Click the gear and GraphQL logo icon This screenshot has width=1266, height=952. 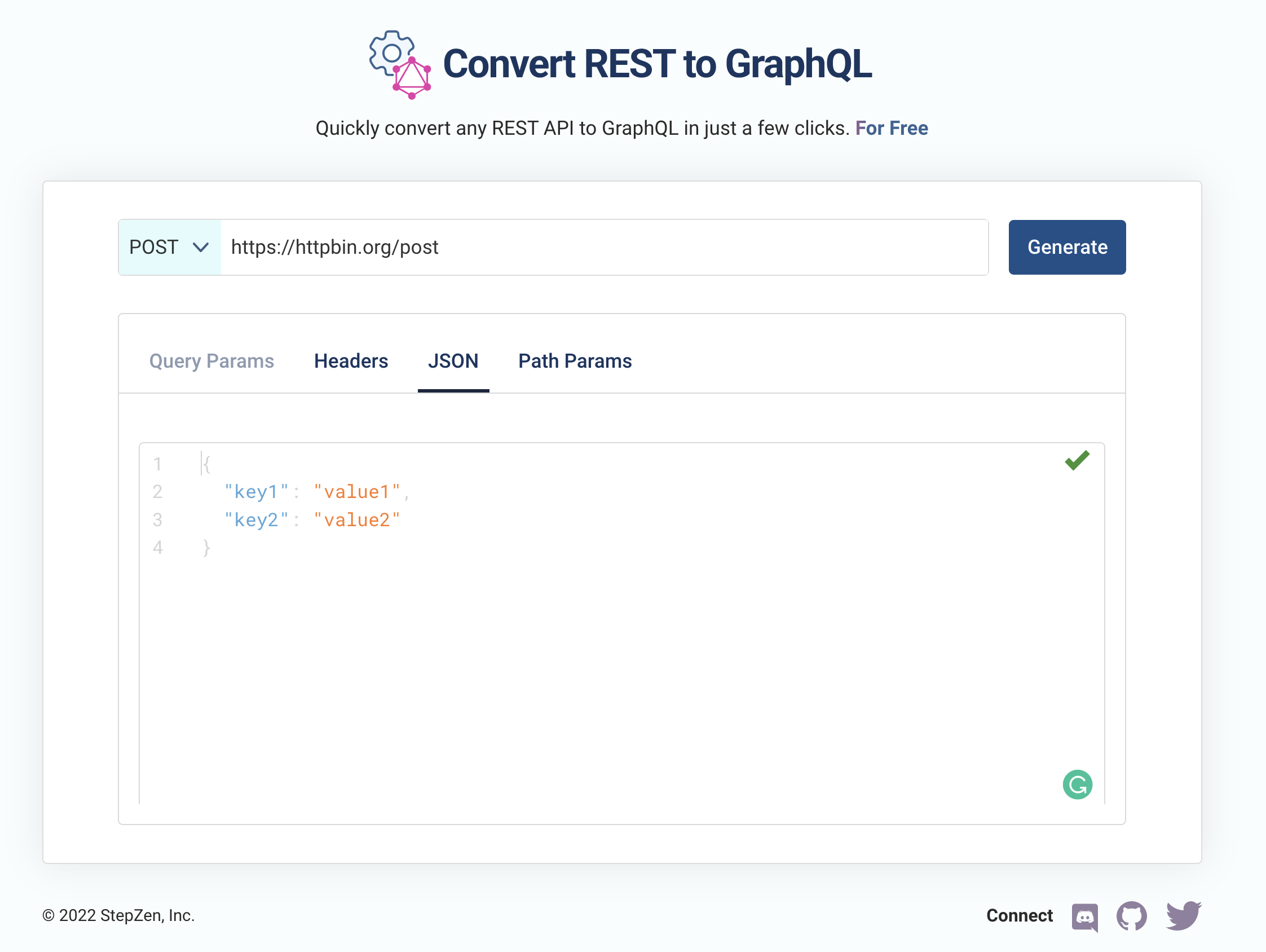[x=399, y=65]
